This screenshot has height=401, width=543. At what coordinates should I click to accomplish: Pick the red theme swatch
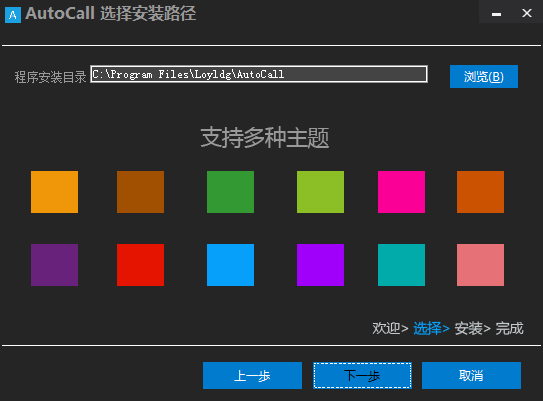click(x=140, y=265)
